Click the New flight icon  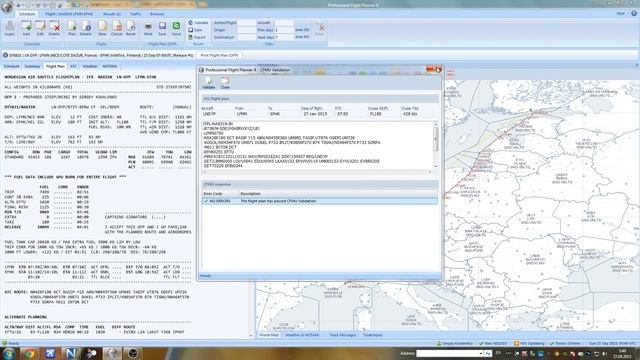[102, 28]
